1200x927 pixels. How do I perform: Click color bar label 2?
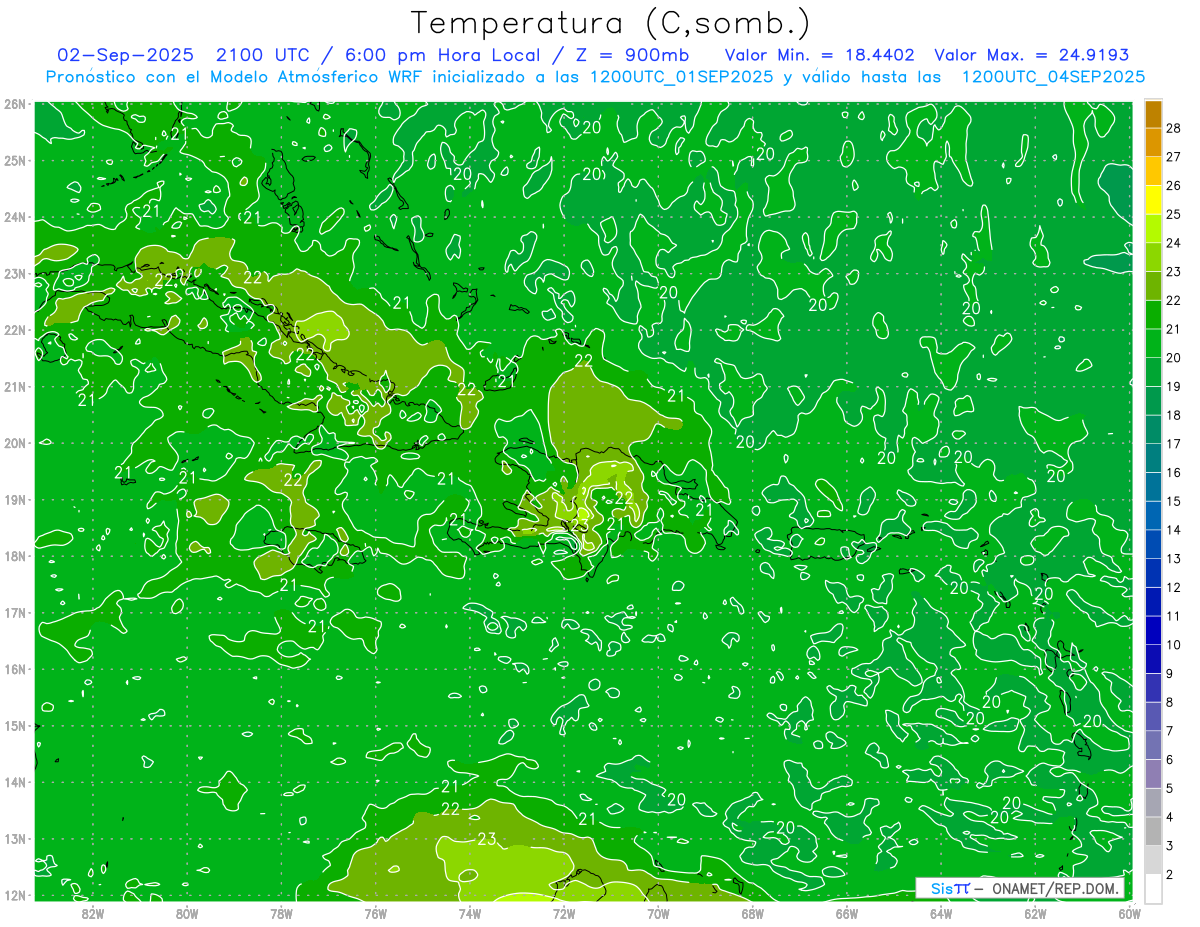coord(1170,874)
